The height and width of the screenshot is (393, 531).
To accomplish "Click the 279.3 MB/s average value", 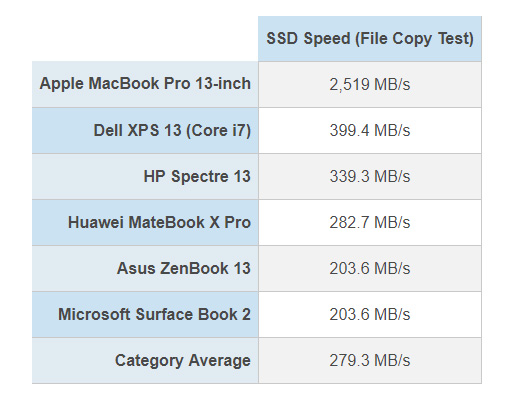I will 370,361.
